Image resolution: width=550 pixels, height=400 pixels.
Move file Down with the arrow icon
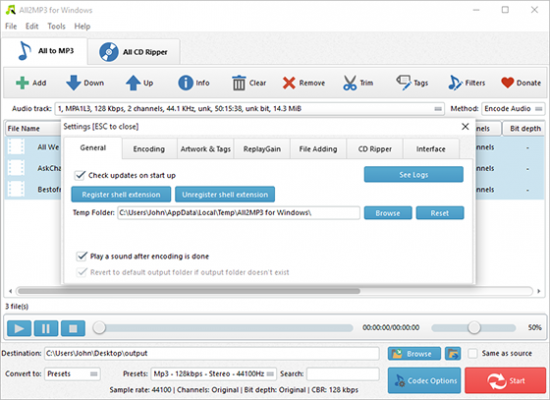tap(73, 83)
